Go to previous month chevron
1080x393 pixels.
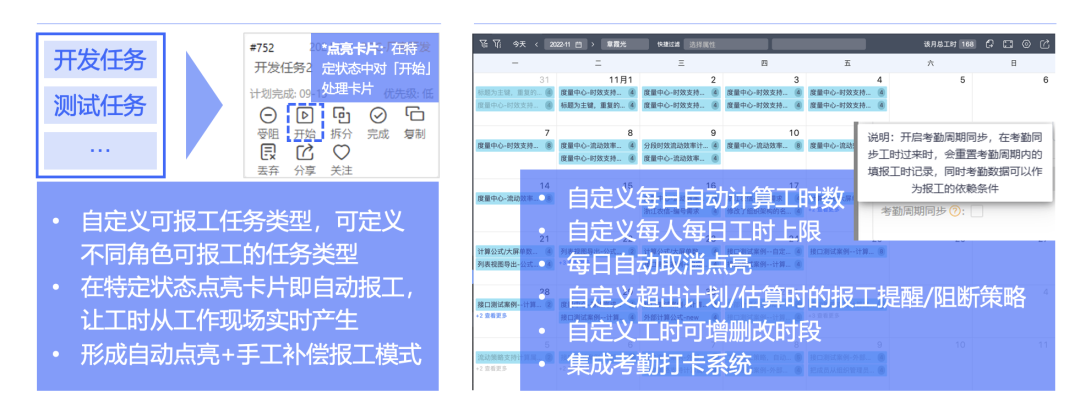pos(537,44)
